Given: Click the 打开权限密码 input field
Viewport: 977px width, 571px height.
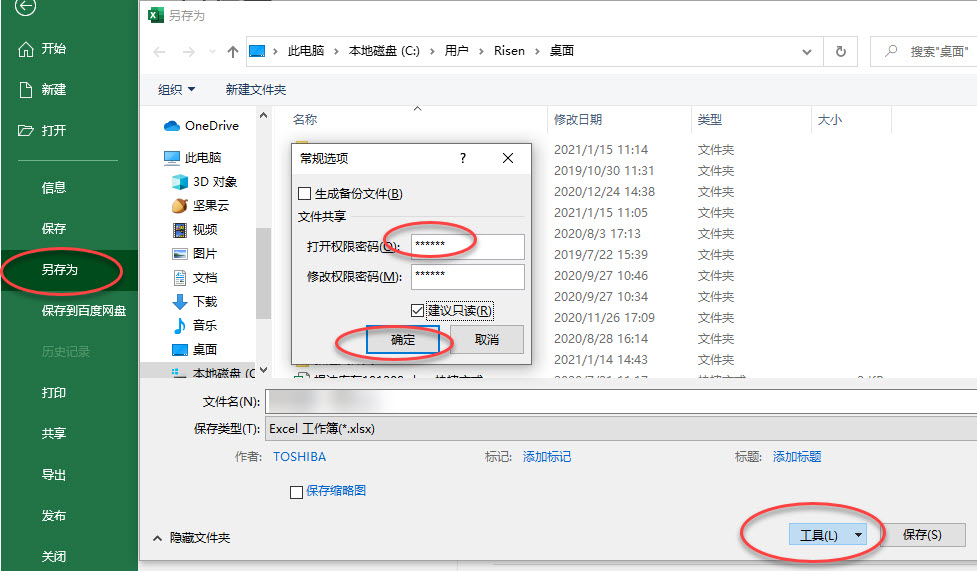Looking at the screenshot, I should coord(467,247).
